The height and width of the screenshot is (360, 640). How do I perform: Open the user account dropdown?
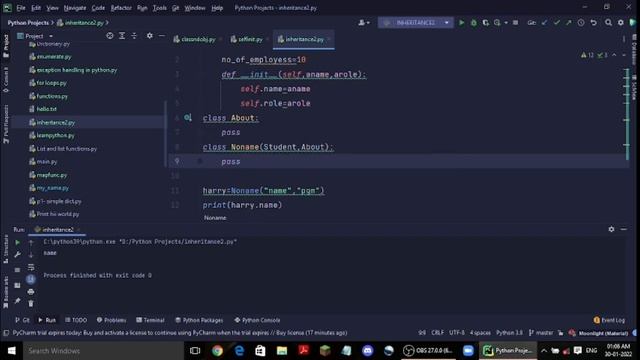[364, 23]
